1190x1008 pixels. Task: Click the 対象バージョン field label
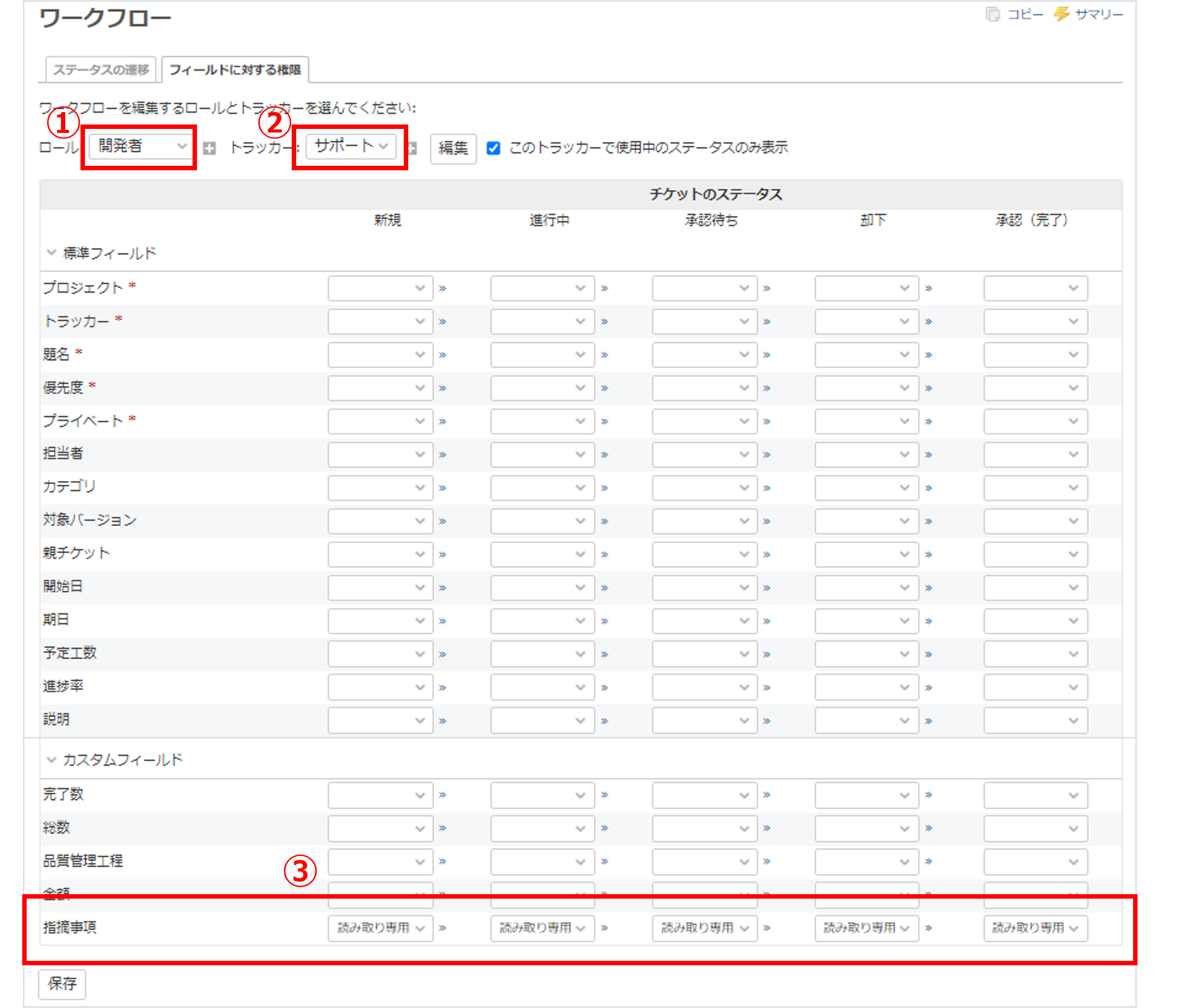pyautogui.click(x=90, y=520)
